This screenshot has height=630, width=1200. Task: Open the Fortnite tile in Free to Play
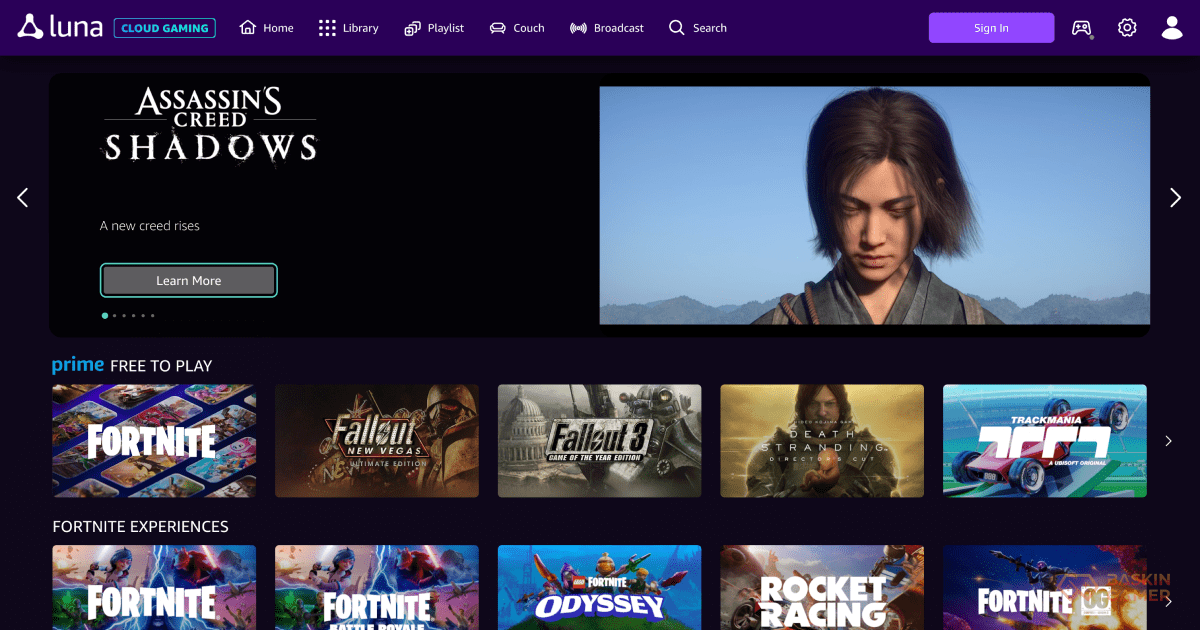pos(154,441)
